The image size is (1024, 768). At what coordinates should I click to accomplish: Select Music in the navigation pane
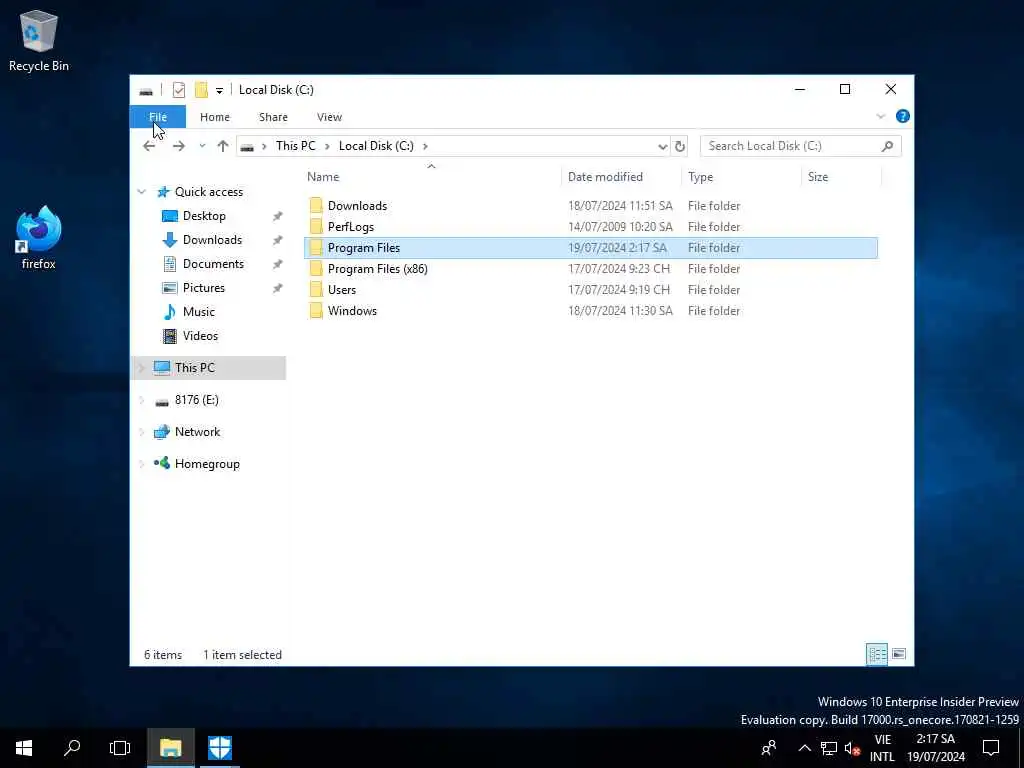click(199, 312)
